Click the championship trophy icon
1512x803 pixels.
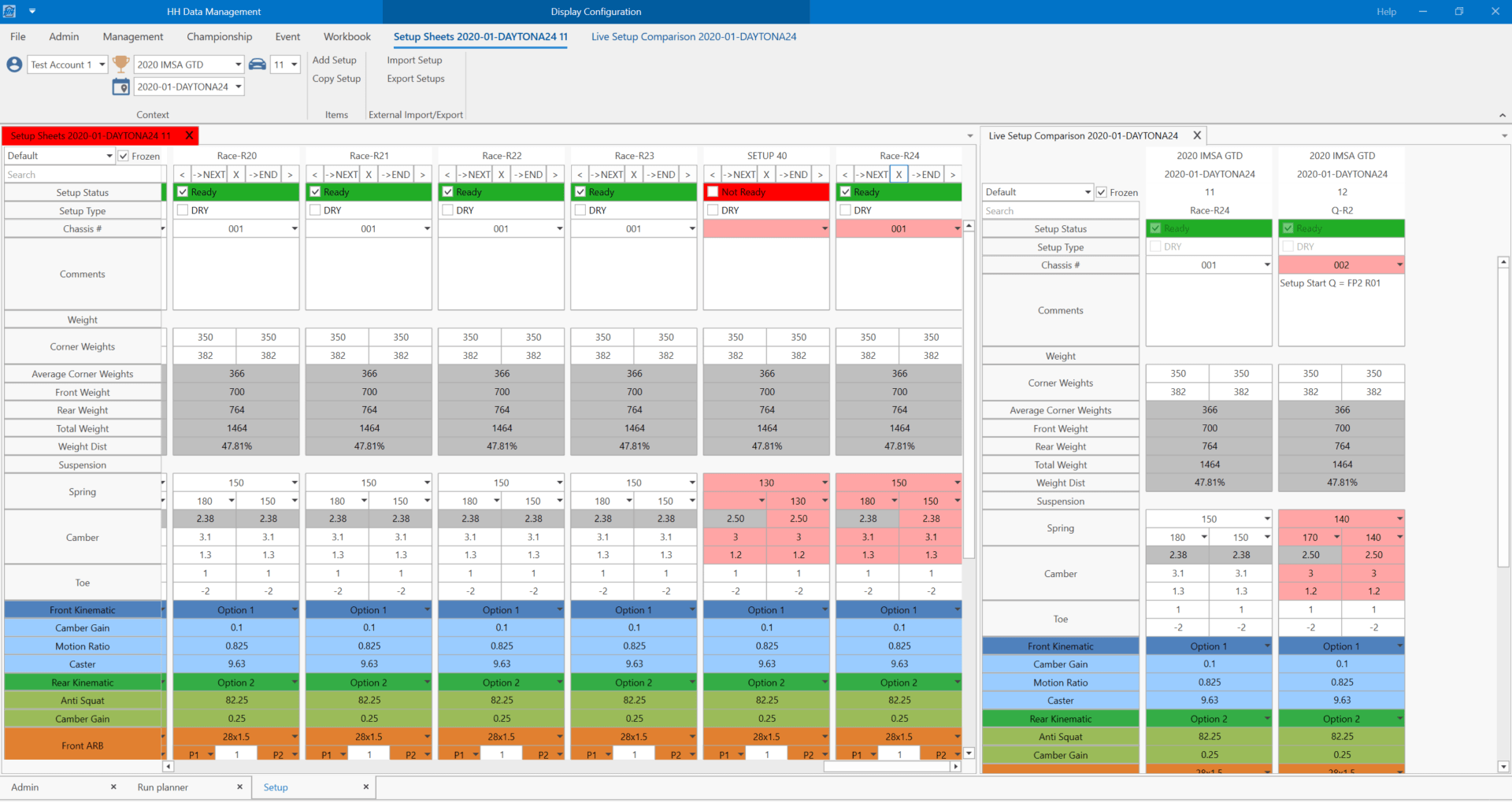tap(120, 64)
